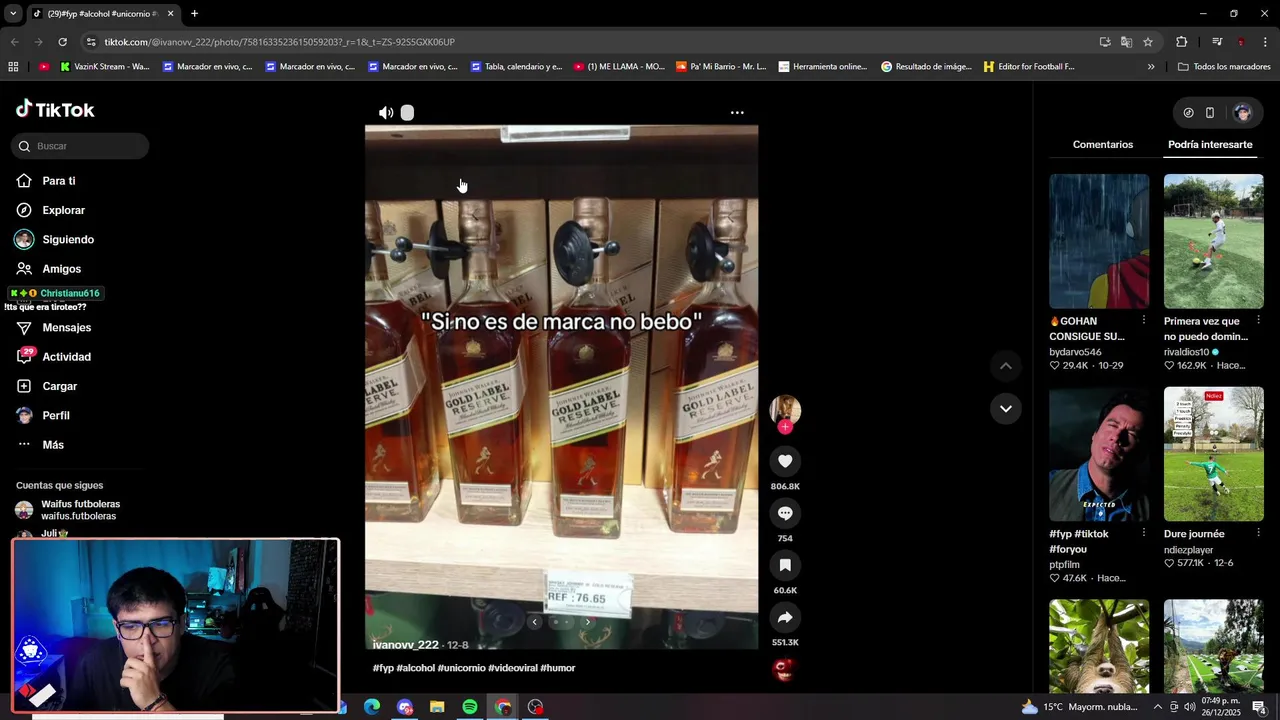Open options for GOHAN CONSIGUE SU card
This screenshot has height=720, width=1280.
(x=1143, y=320)
